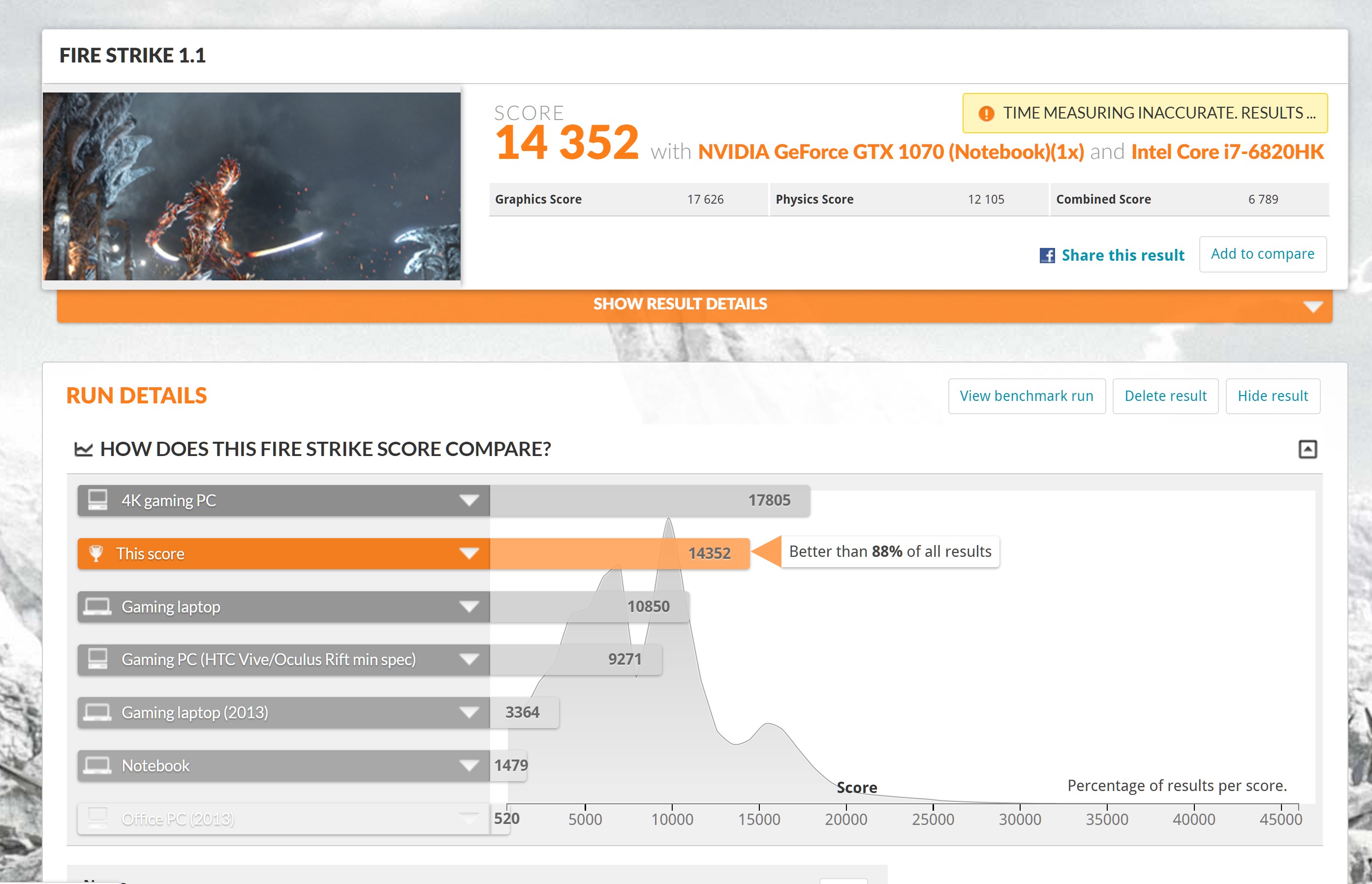Click the RUN DETAILS heading
The image size is (1372, 884).
(136, 396)
